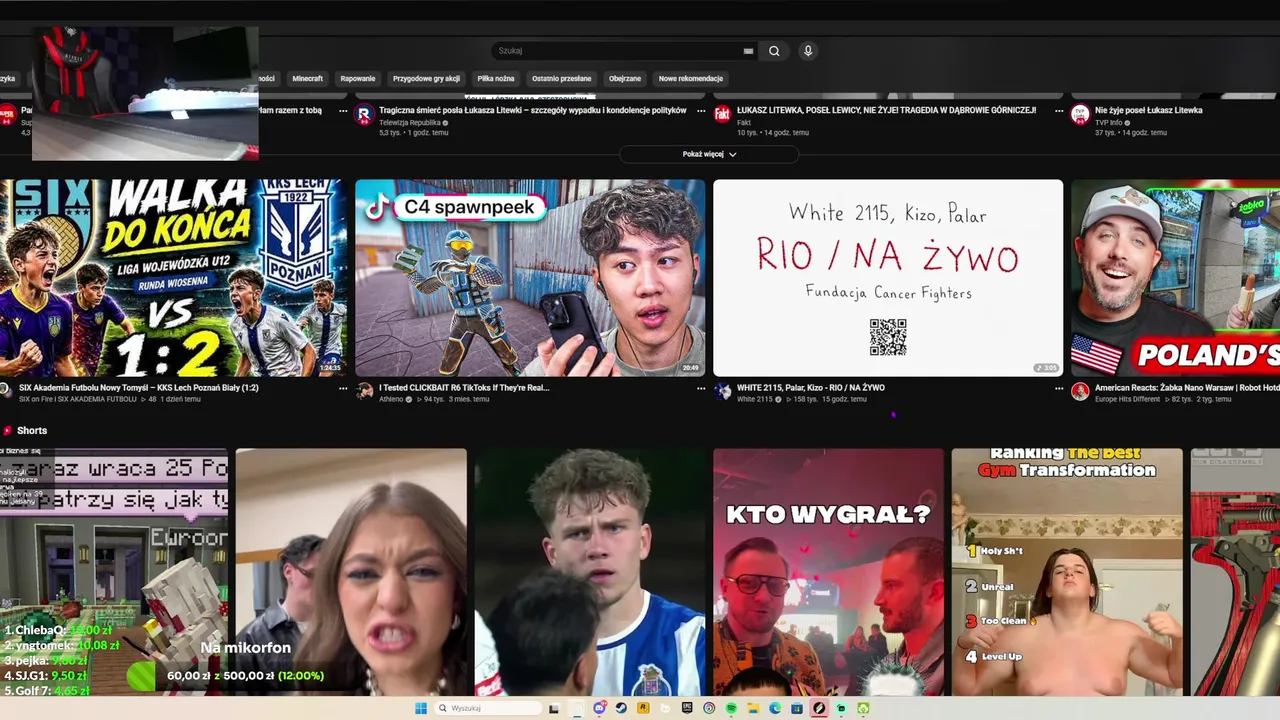
Task: Open options menu for WHITE 2115 RIO video
Action: 1059,388
